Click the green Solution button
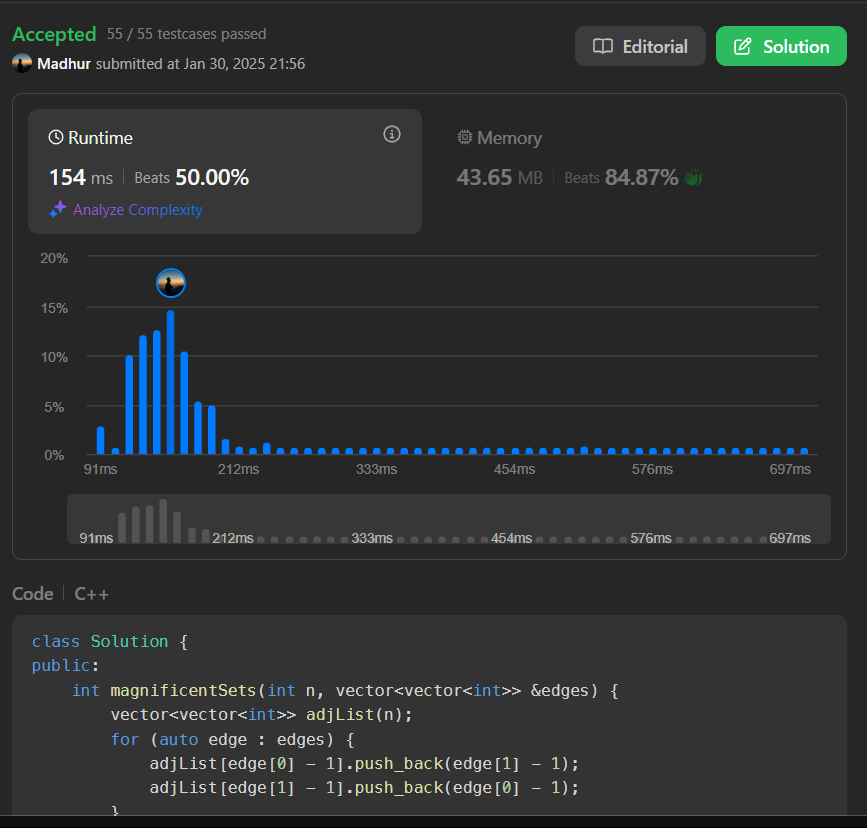Viewport: 867px width, 828px height. 781,46
